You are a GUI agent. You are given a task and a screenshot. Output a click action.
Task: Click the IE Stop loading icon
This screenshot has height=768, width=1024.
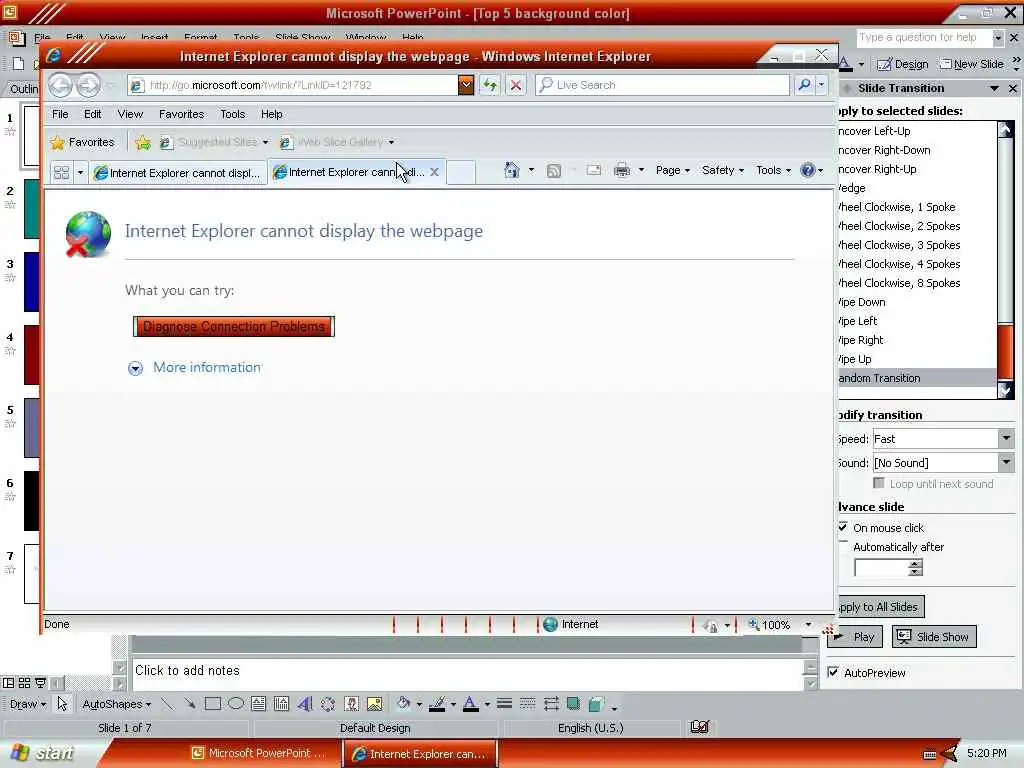click(516, 85)
